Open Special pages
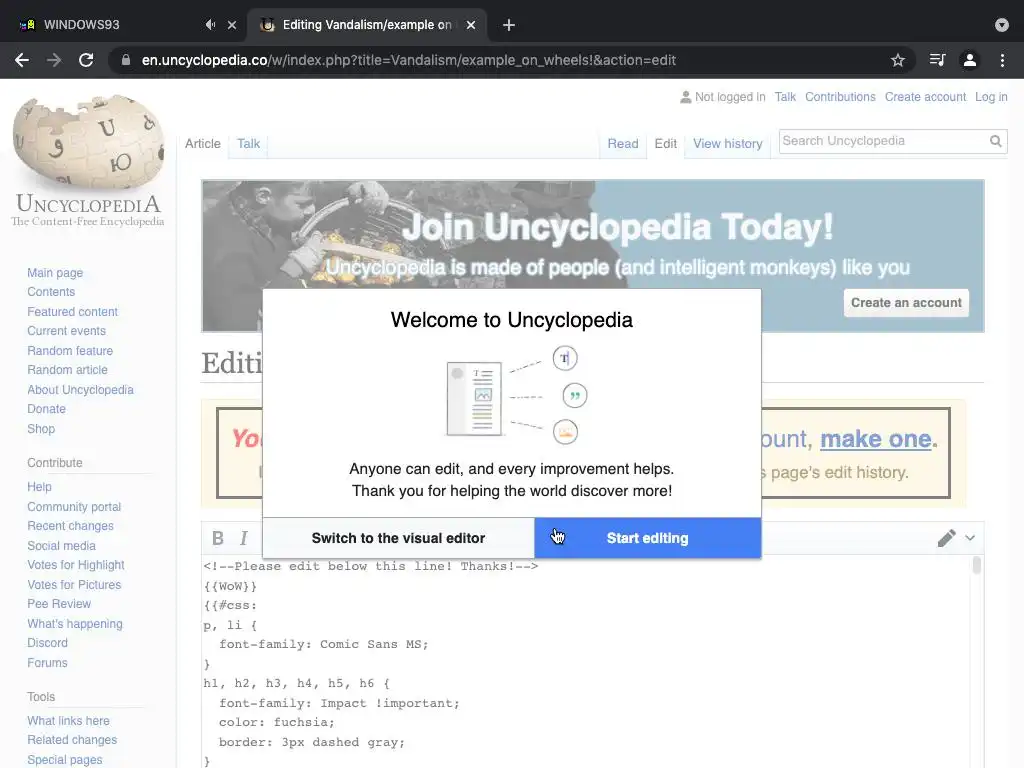Screen dimensions: 1024x768 click(x=65, y=760)
